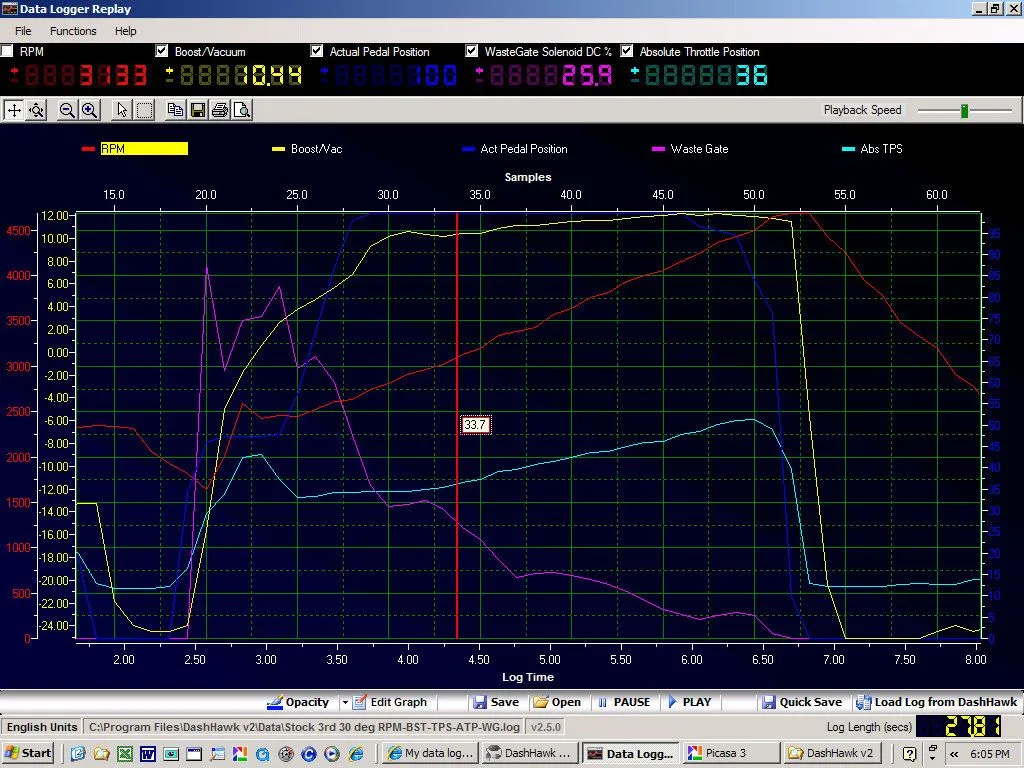The height and width of the screenshot is (768, 1024).
Task: Choose the dotted rectangle selection tool
Action: point(144,110)
